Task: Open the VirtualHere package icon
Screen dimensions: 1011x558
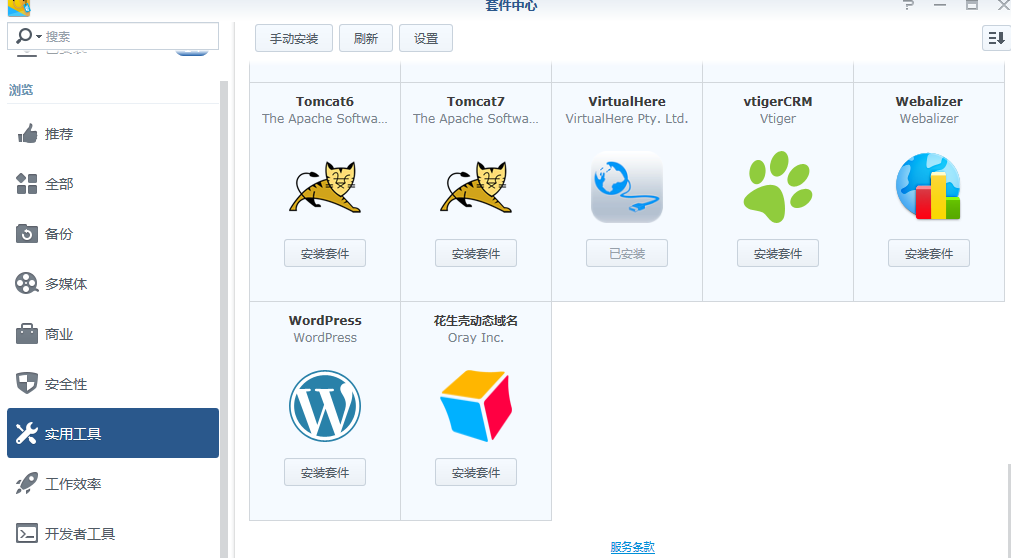Action: click(x=627, y=187)
